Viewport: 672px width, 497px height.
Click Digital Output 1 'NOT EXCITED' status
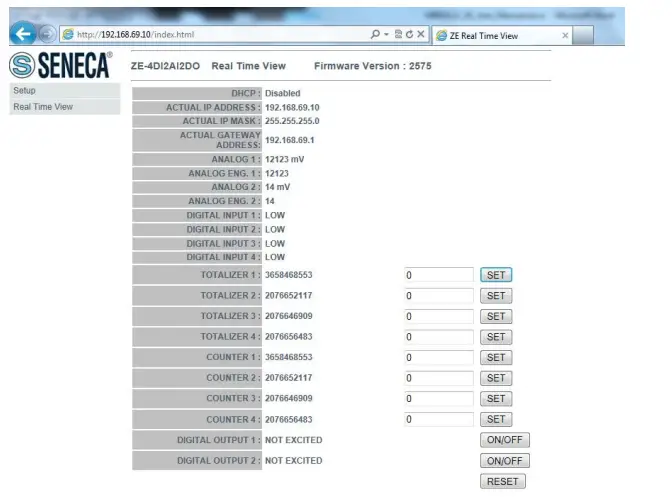[294, 440]
